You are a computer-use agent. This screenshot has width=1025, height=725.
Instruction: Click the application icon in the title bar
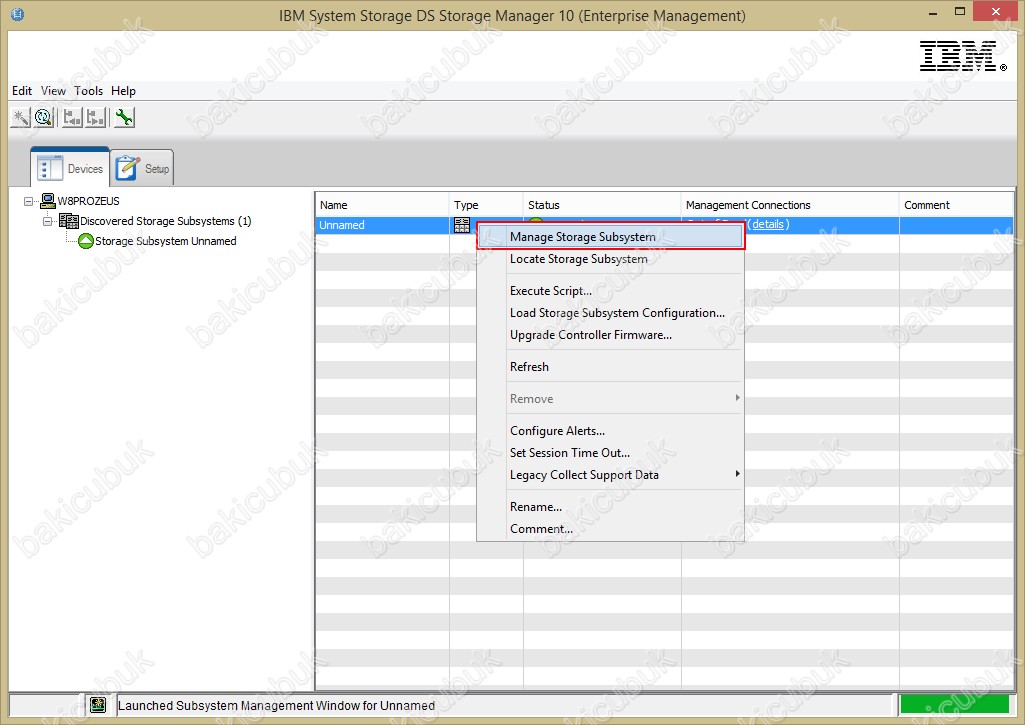(x=18, y=14)
